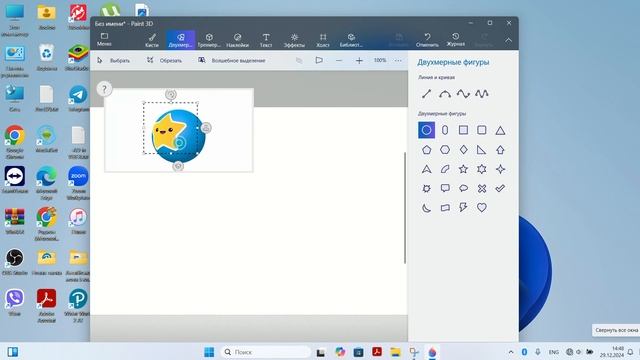The height and width of the screenshot is (360, 640).
Task: Open the Меню button in Paint 3D
Action: [104, 40]
